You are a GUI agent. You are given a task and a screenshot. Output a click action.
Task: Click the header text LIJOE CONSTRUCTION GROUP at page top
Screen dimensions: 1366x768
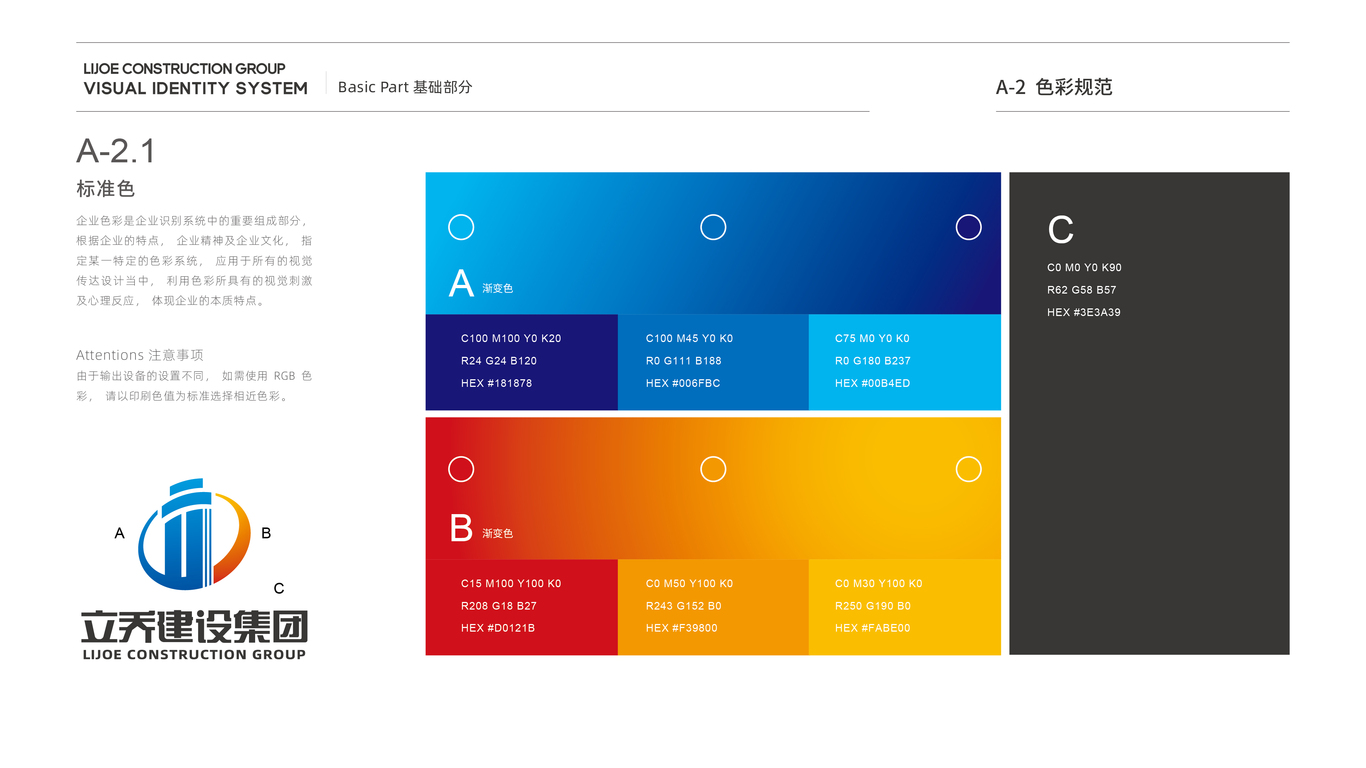(x=185, y=69)
